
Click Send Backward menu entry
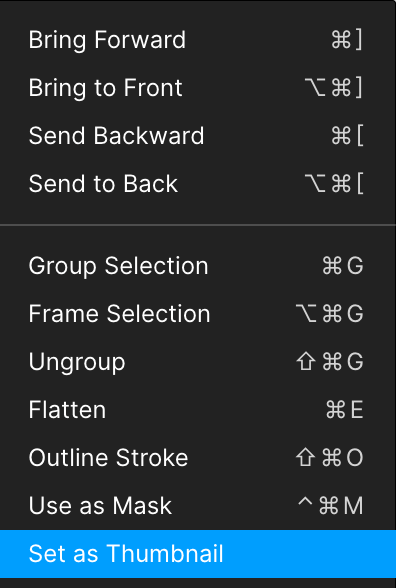coord(198,136)
